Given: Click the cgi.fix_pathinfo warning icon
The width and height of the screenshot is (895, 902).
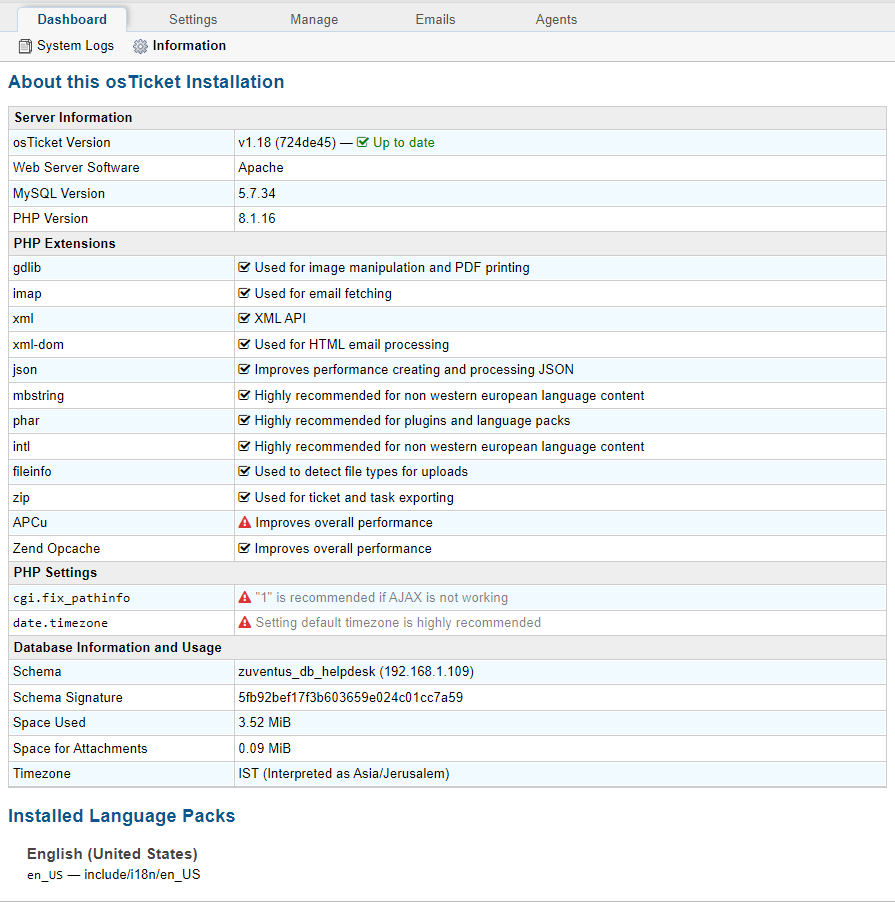Looking at the screenshot, I should (244, 598).
